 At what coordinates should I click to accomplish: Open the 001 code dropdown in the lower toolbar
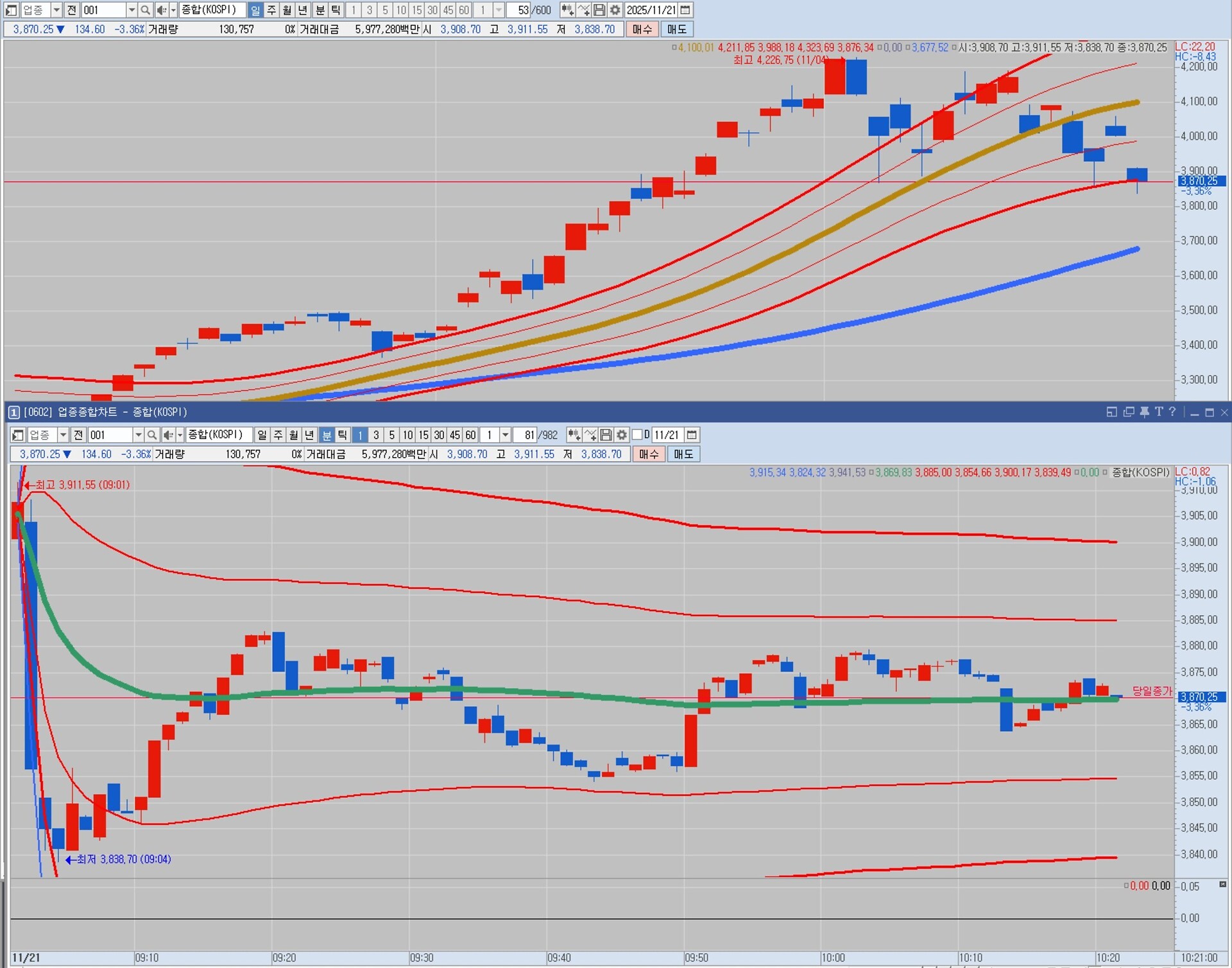click(x=138, y=435)
